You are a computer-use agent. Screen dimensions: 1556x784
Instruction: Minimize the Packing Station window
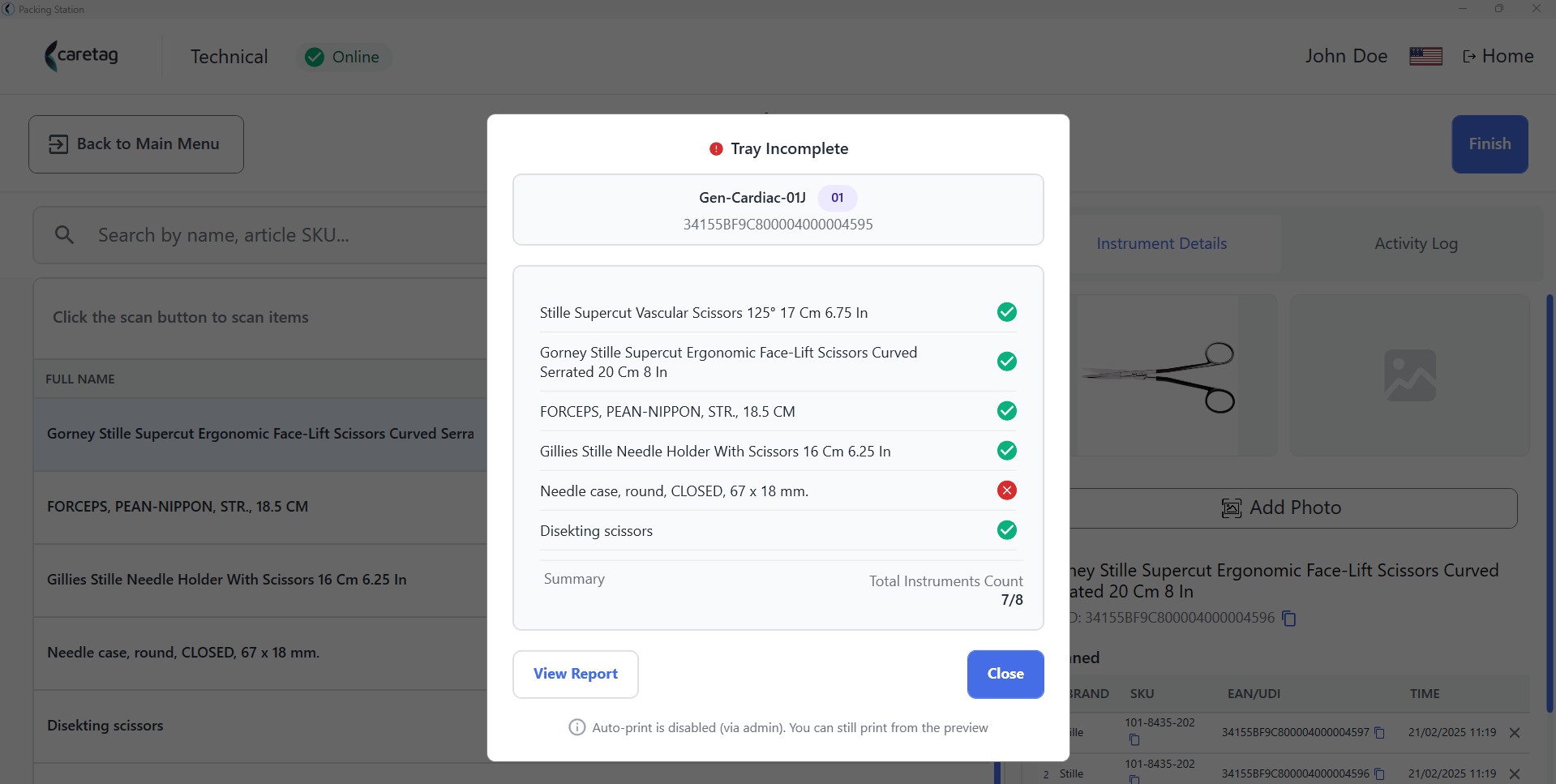(1463, 9)
